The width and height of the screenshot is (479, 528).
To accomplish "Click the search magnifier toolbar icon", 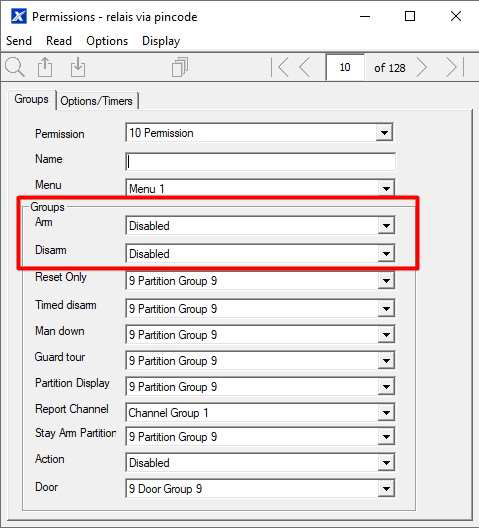I will coord(15,67).
